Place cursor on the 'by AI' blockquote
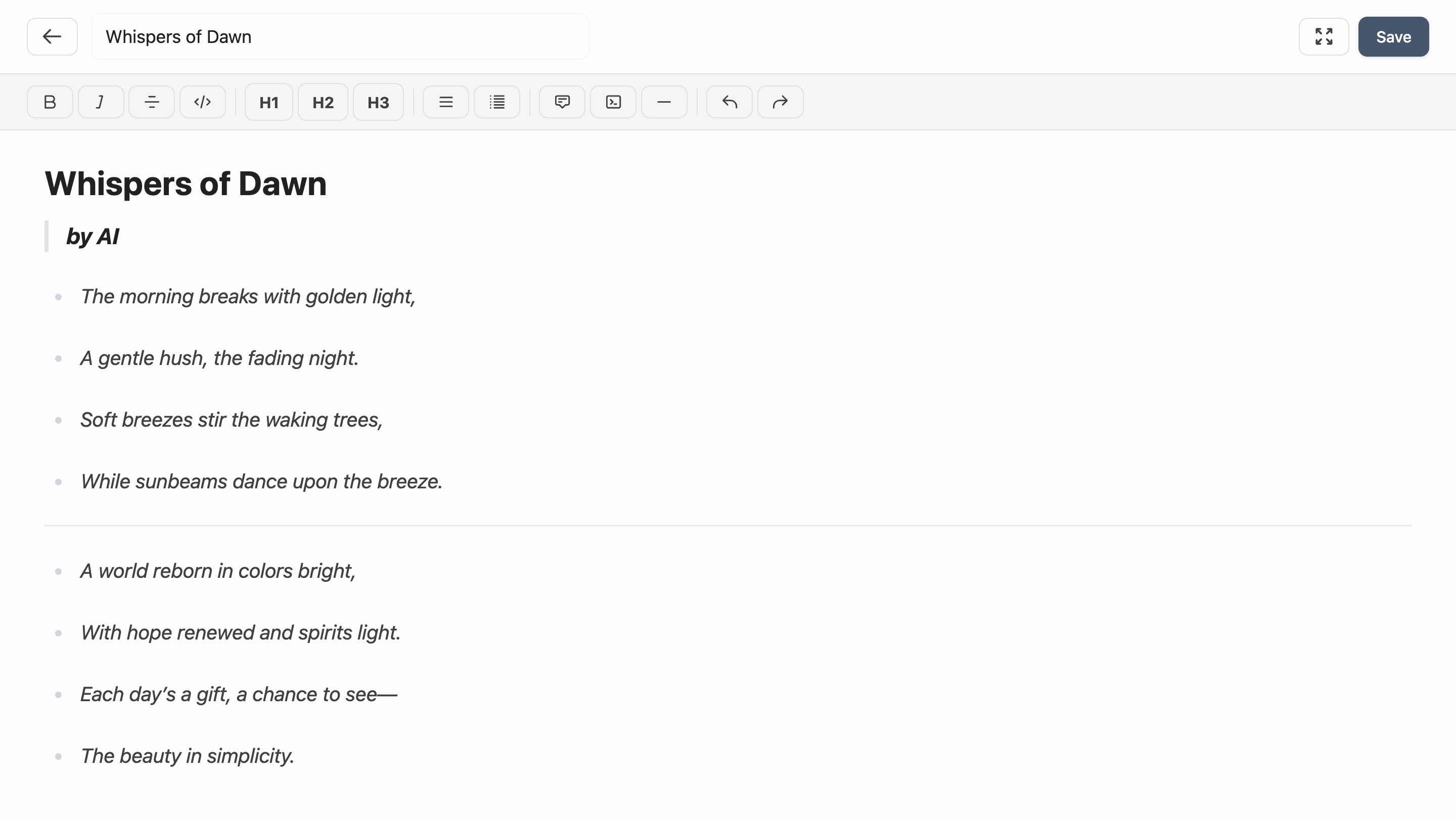The width and height of the screenshot is (1456, 821). tap(93, 236)
